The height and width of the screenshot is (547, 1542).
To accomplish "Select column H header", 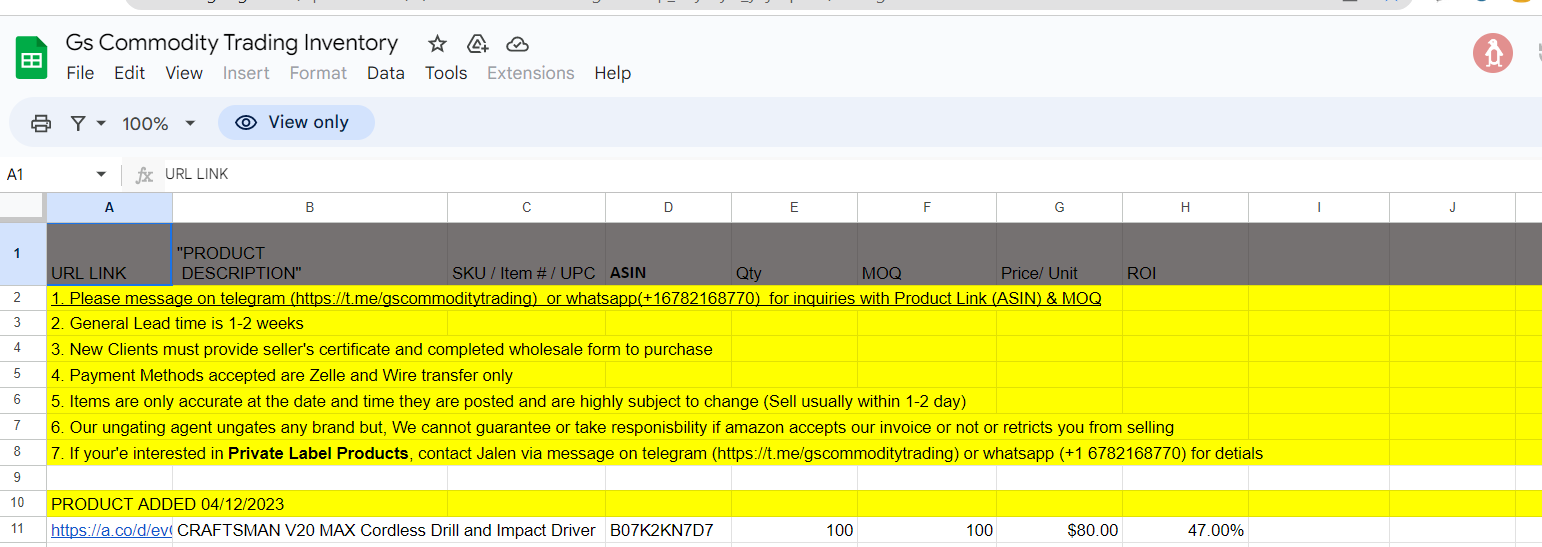I will click(1186, 207).
